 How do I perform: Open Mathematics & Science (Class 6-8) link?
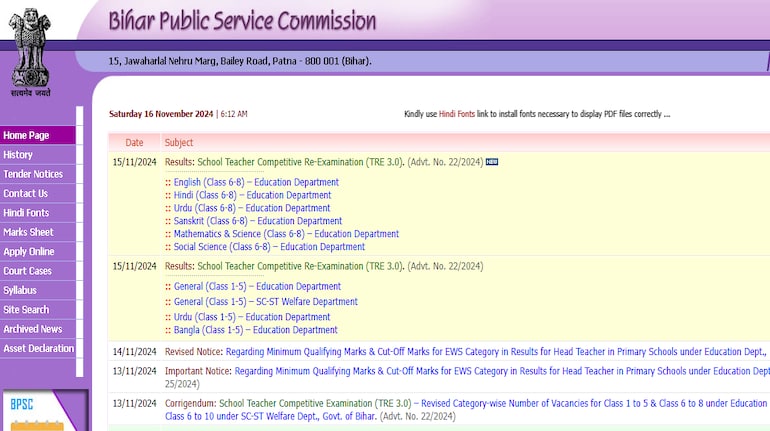pos(286,234)
